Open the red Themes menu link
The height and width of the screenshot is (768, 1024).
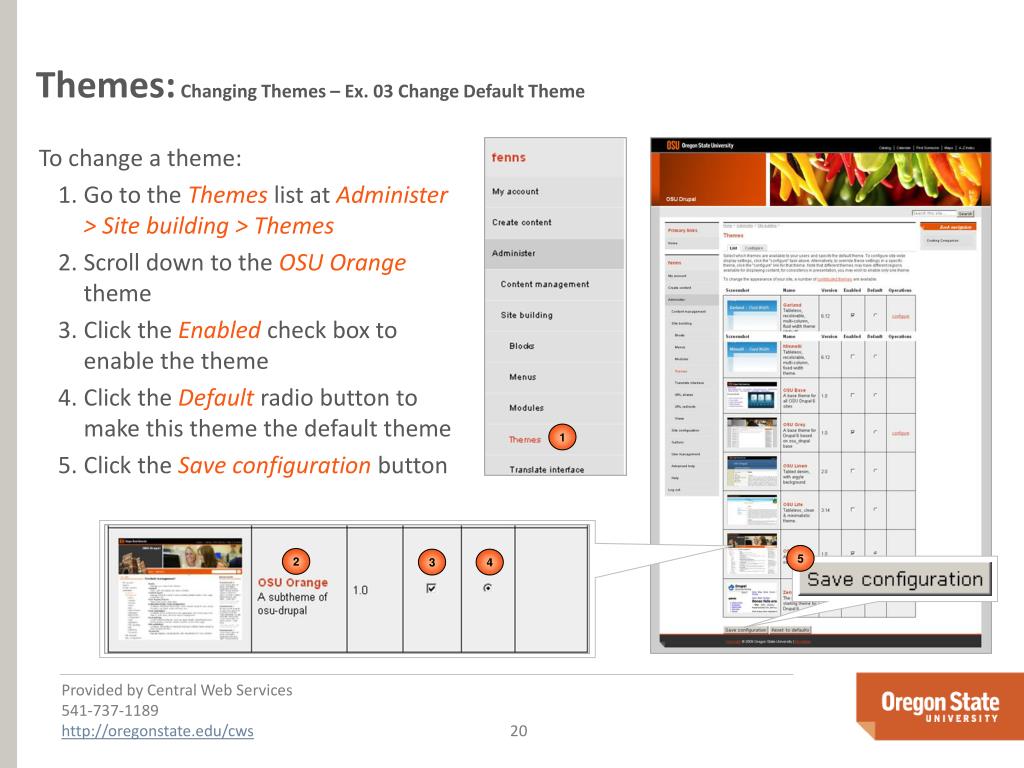[524, 440]
